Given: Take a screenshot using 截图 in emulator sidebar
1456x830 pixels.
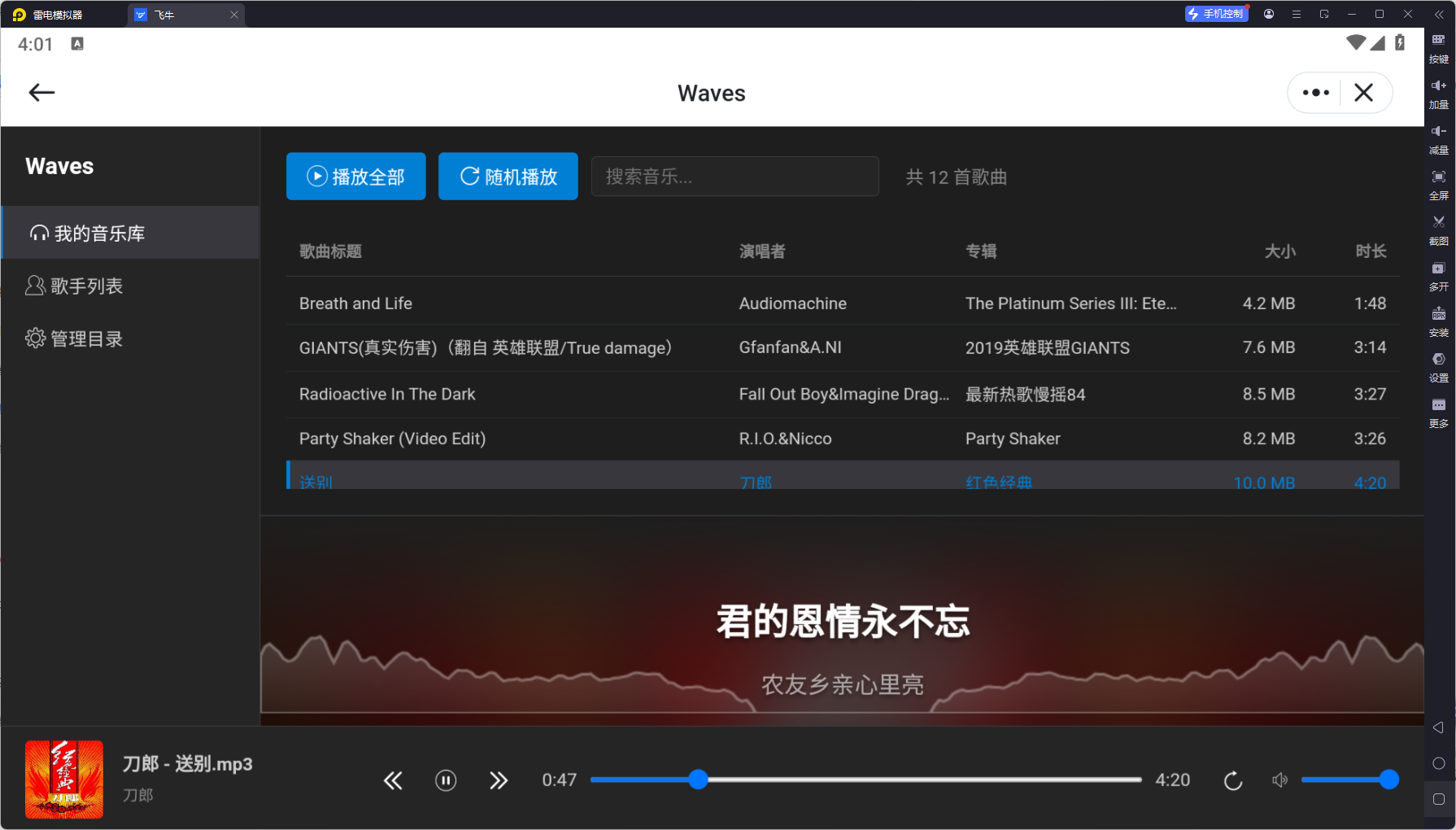Looking at the screenshot, I should [1438, 230].
